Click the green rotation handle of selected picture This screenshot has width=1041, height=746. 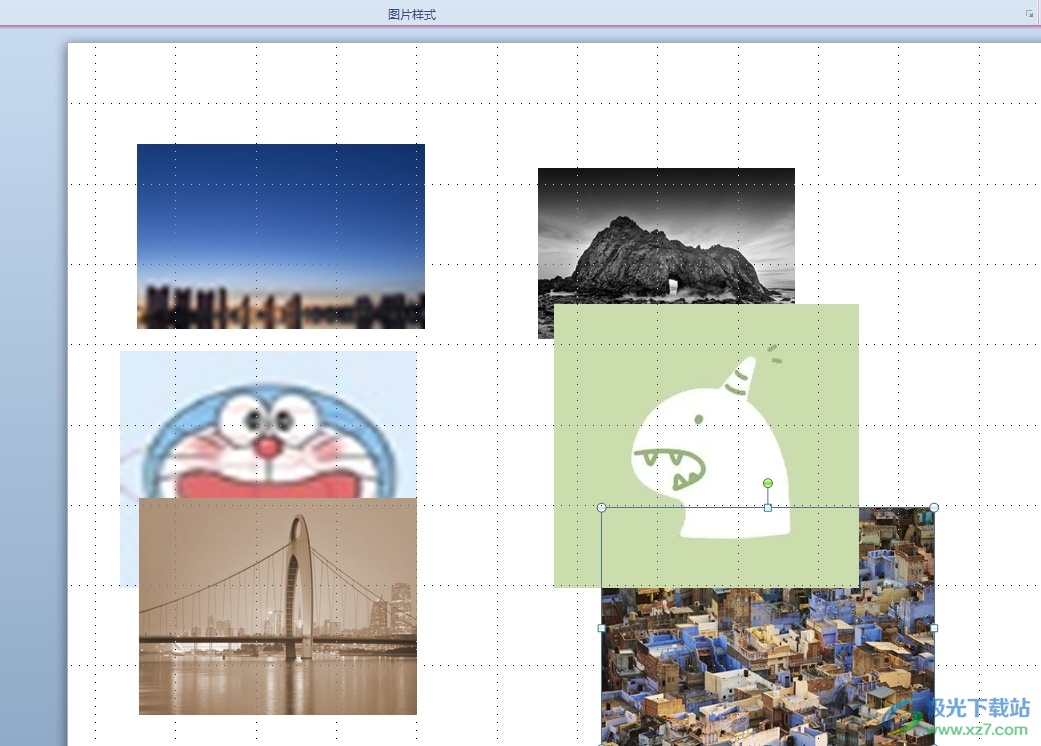point(767,483)
